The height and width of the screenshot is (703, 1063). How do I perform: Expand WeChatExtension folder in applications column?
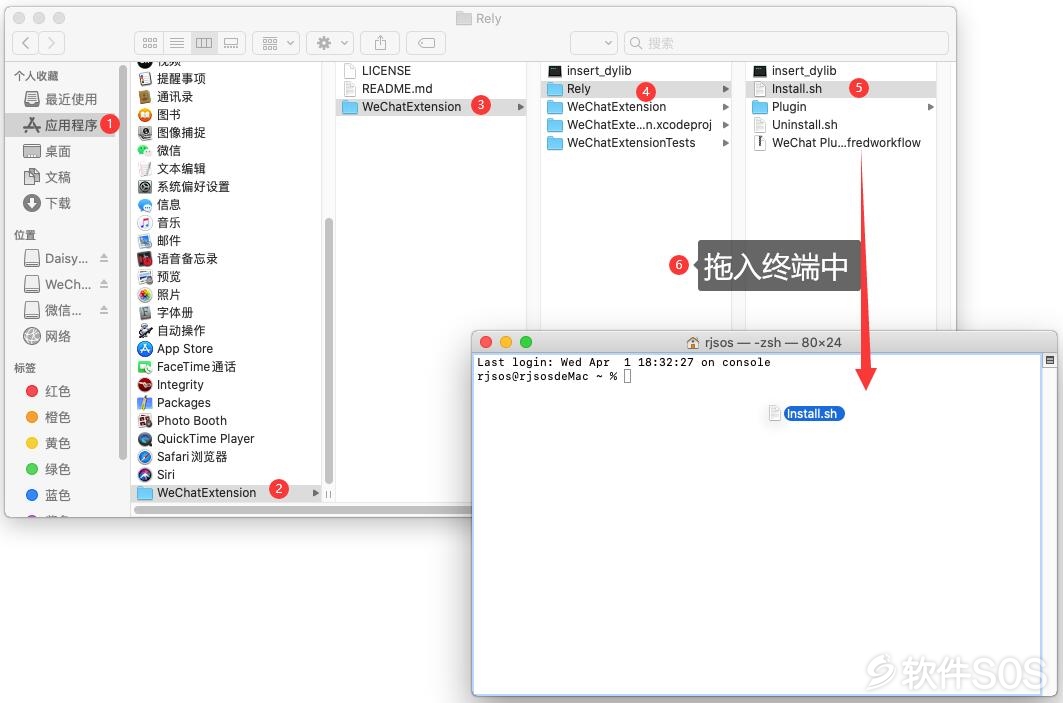[x=316, y=493]
